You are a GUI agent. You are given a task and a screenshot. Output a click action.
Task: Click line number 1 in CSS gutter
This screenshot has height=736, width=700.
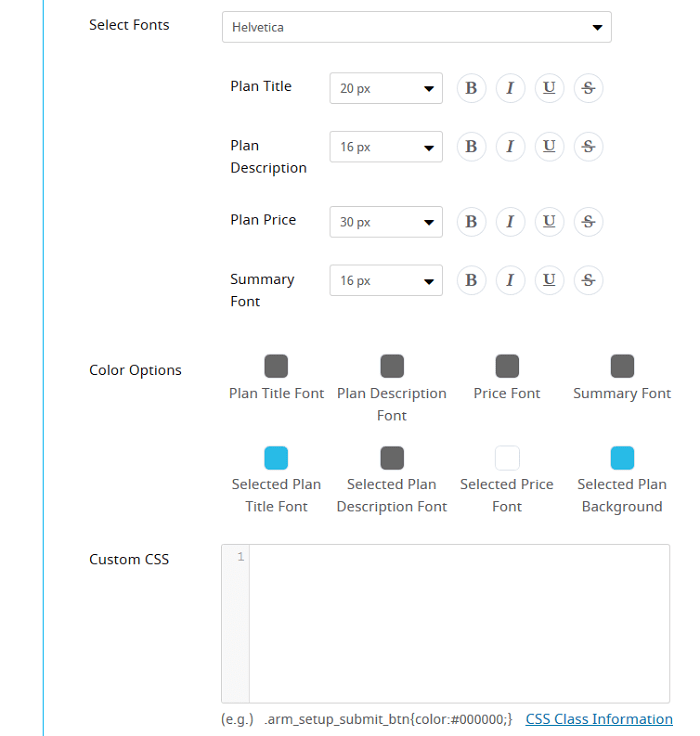[x=240, y=557]
